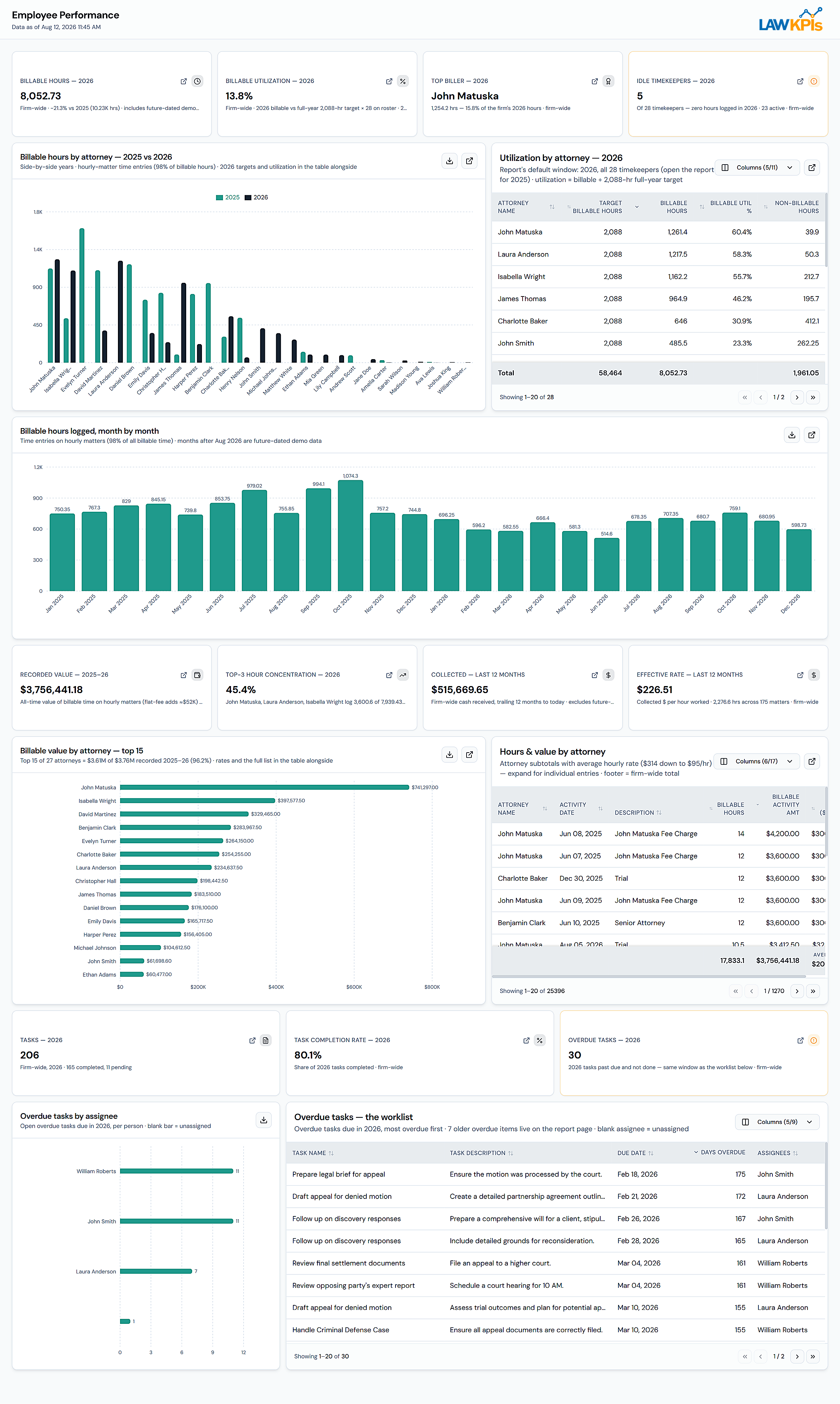
Task: Select John Matuska row in Utilization table
Action: (658, 232)
